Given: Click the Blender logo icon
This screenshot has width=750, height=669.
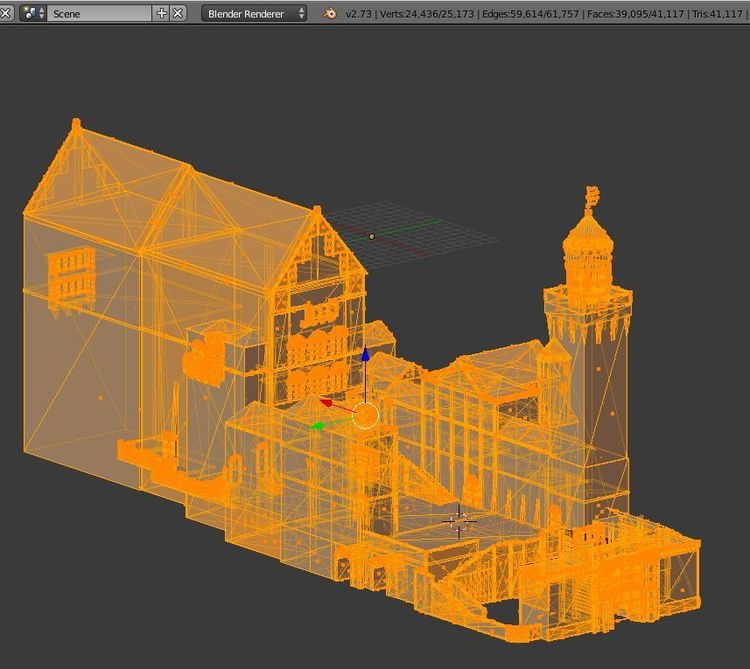Looking at the screenshot, I should point(330,13).
